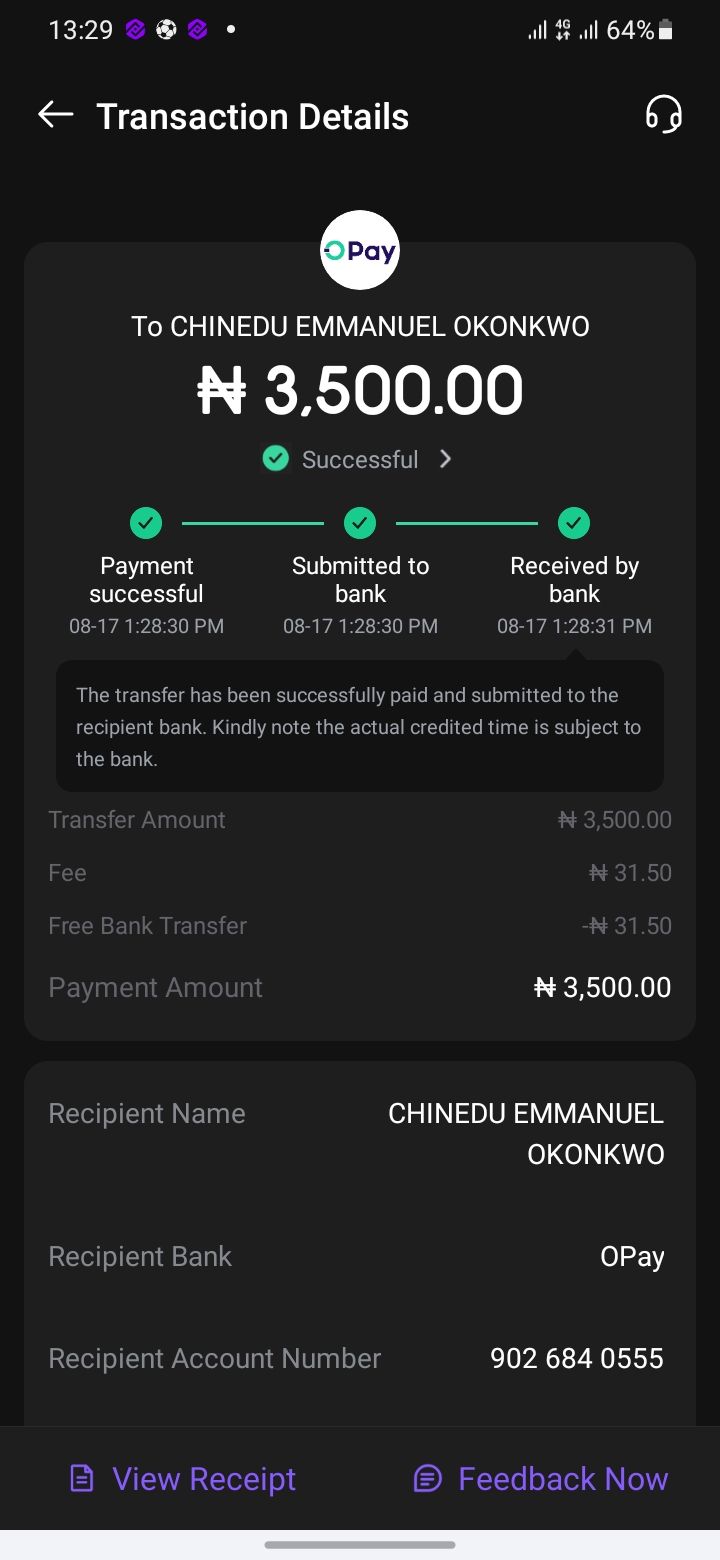The width and height of the screenshot is (720, 1560).
Task: Open Feedback Now
Action: pyautogui.click(x=562, y=1479)
